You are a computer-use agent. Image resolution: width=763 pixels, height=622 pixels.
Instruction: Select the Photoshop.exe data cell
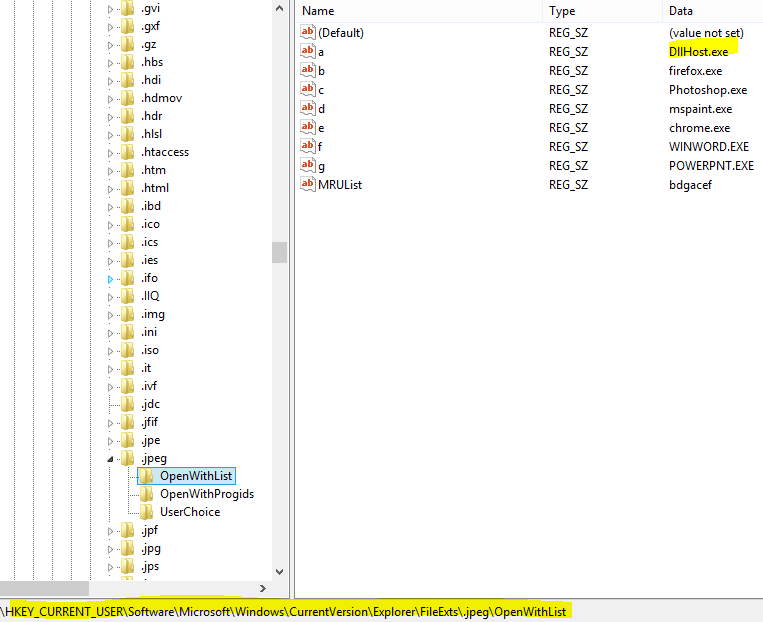708,90
